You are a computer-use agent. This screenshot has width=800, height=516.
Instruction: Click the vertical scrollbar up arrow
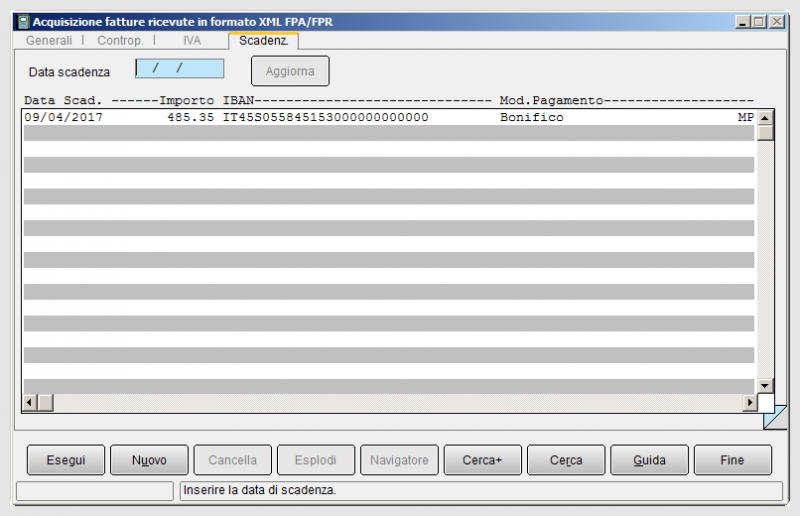coord(765,118)
